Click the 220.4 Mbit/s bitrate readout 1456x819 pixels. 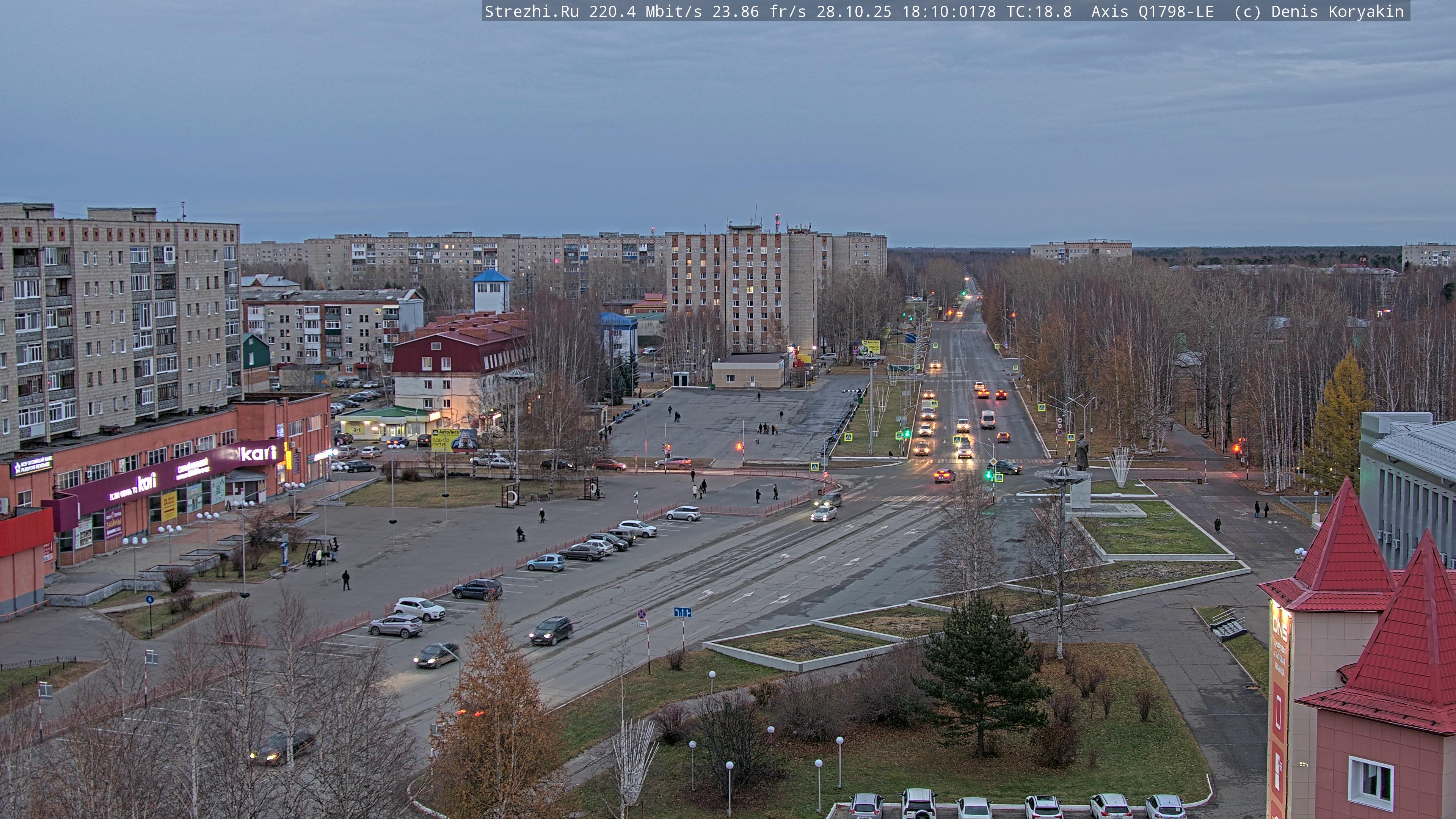point(645,11)
